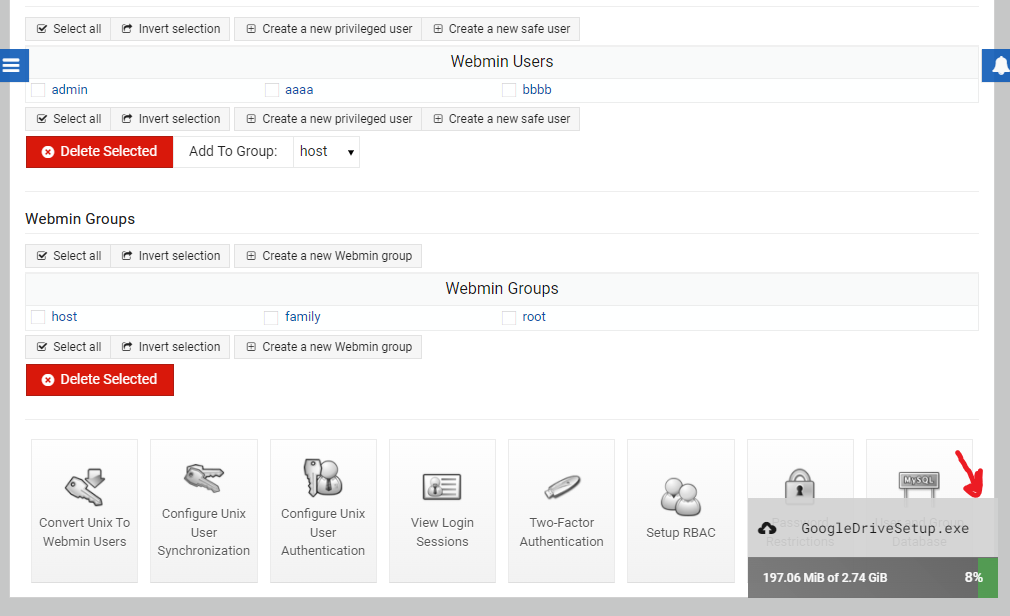Tick the admin user checkbox

point(38,90)
